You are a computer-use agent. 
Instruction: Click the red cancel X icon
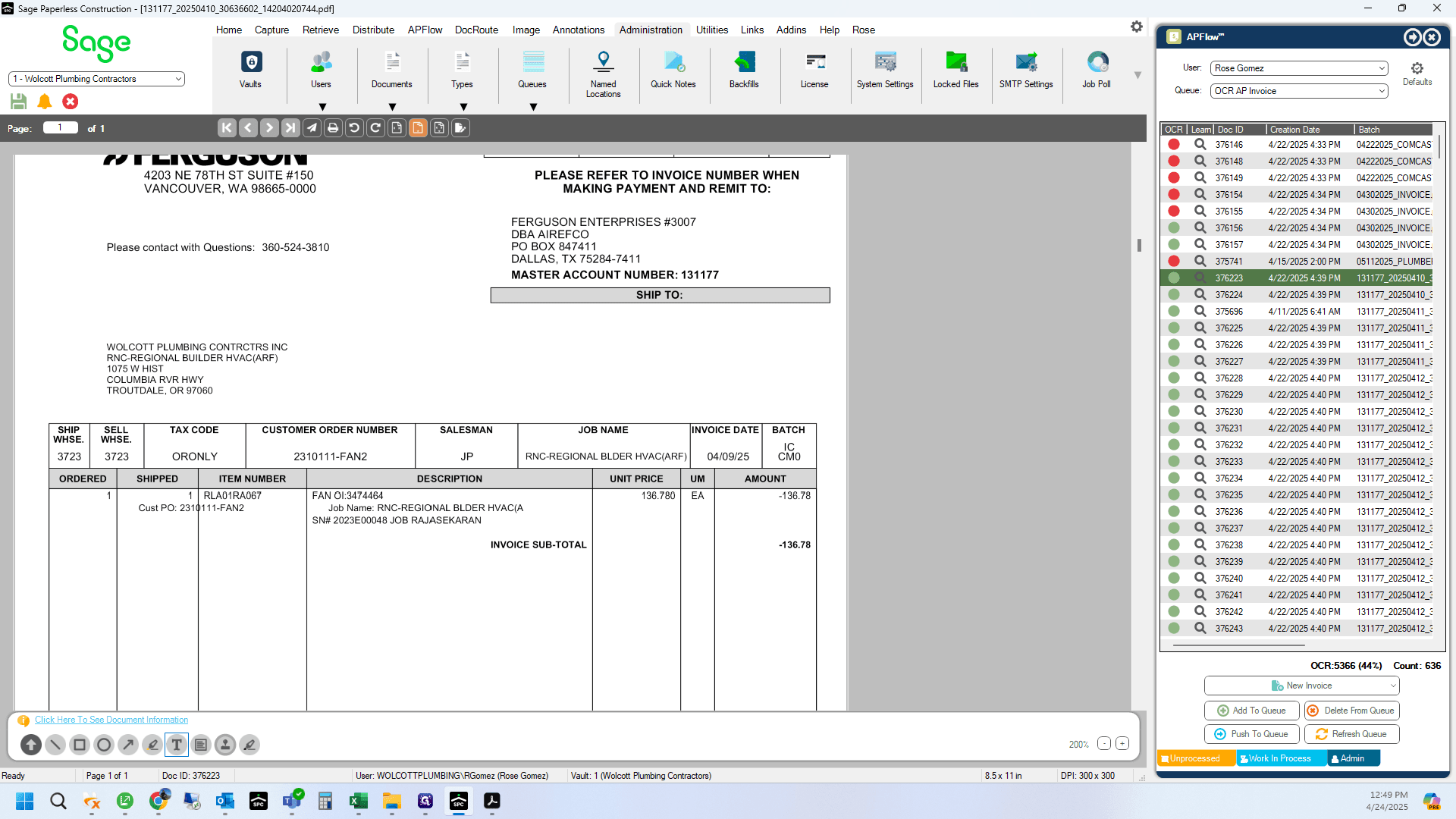point(71,102)
